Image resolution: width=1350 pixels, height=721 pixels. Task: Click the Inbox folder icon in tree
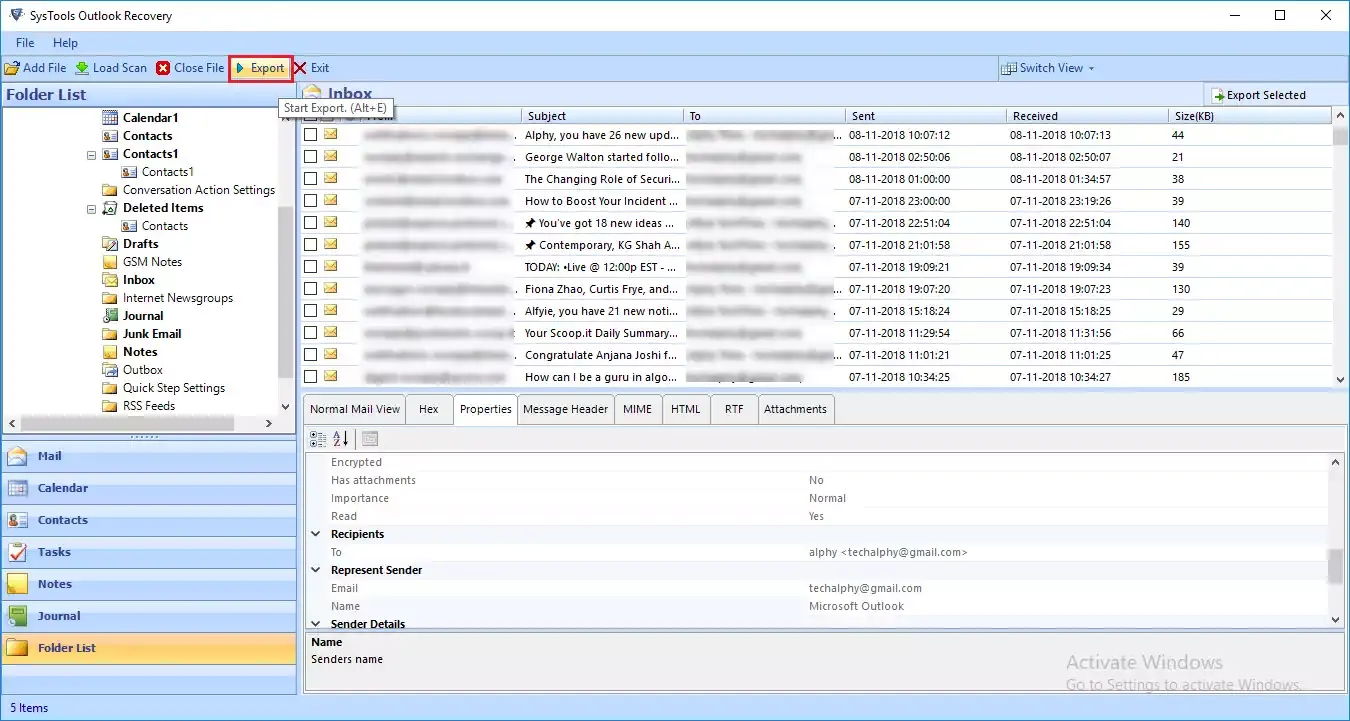[110, 280]
